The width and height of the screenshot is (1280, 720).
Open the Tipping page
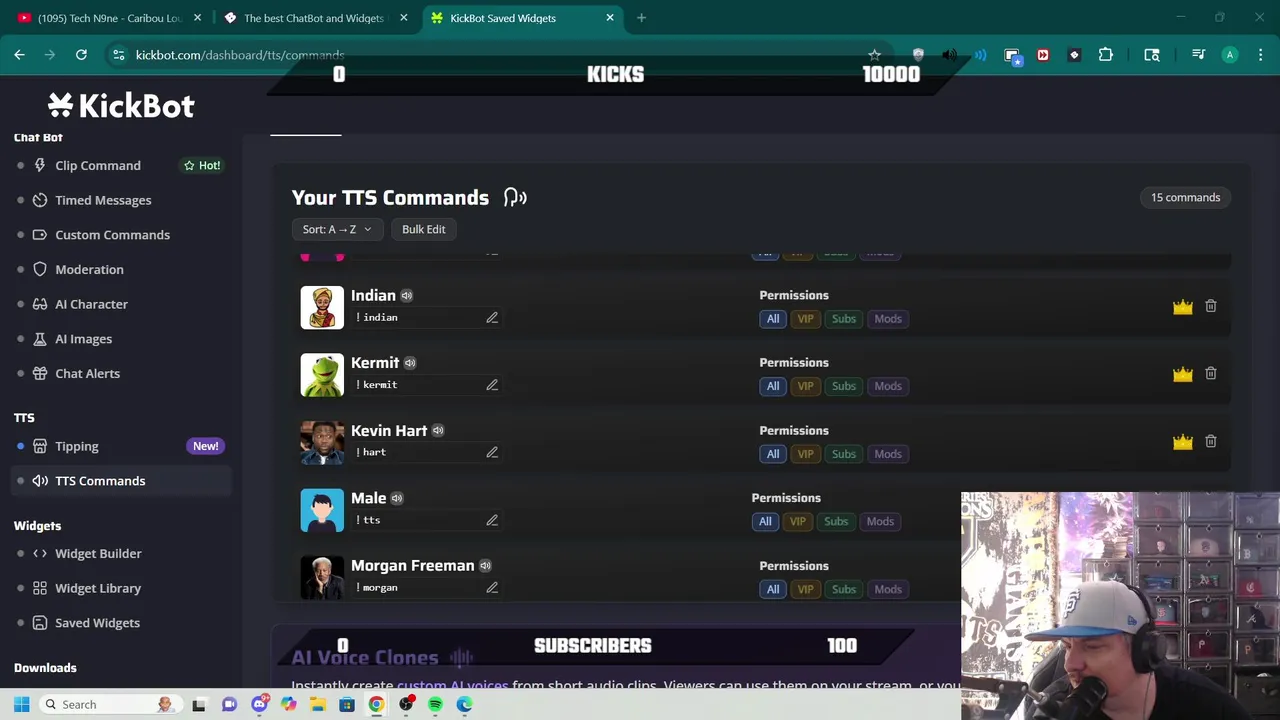(x=76, y=446)
